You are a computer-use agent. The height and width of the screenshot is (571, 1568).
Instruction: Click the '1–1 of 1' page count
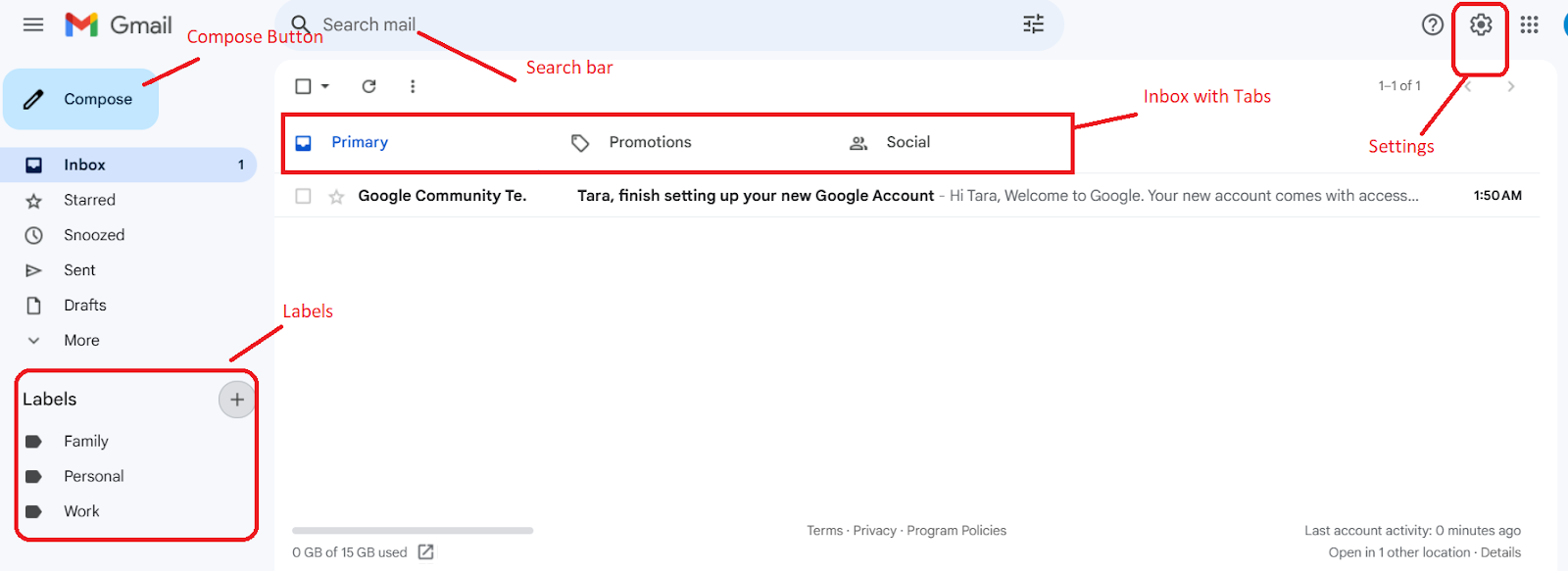point(1399,86)
